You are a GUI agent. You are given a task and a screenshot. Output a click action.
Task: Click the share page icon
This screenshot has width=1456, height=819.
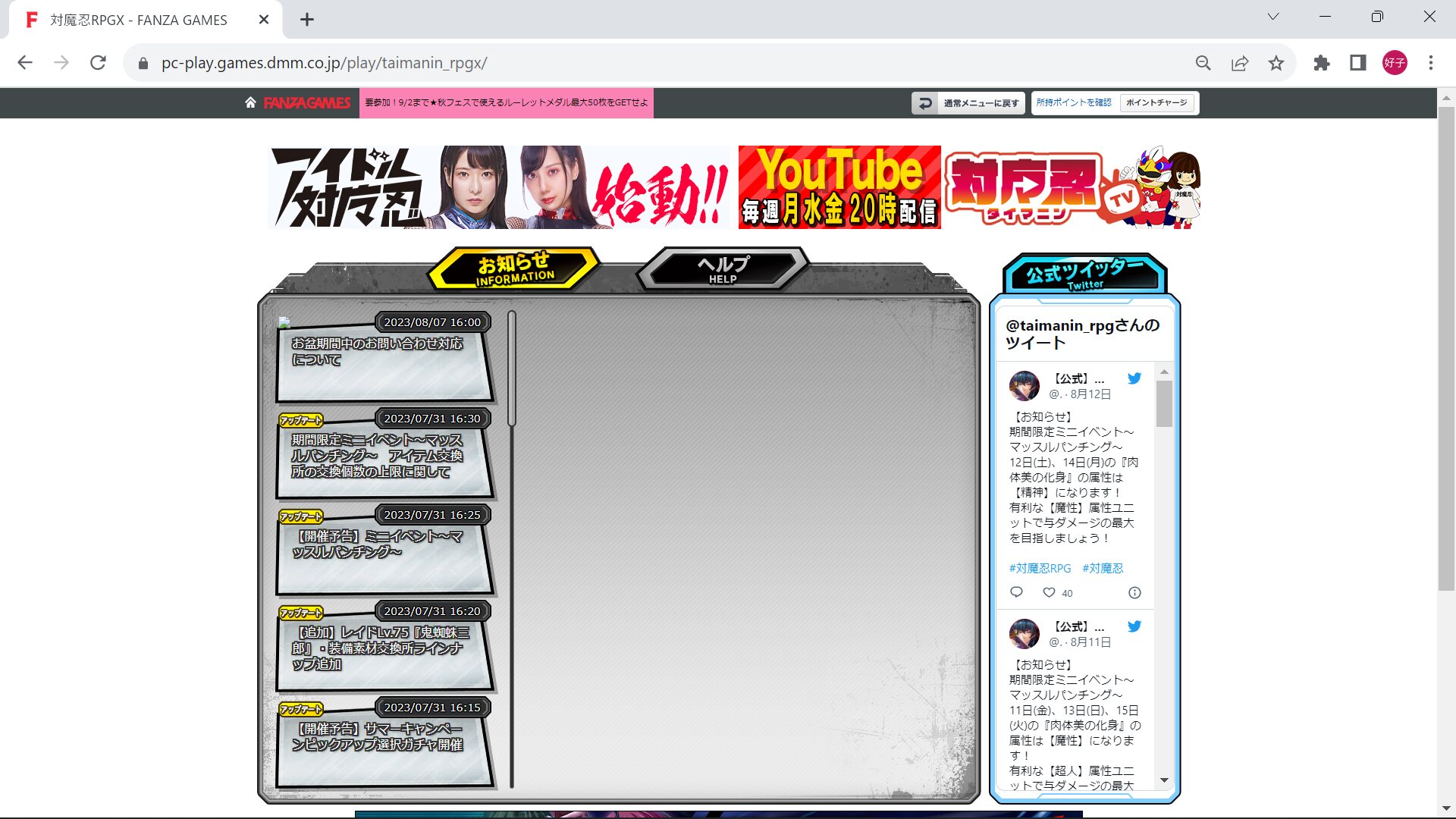[x=1240, y=63]
